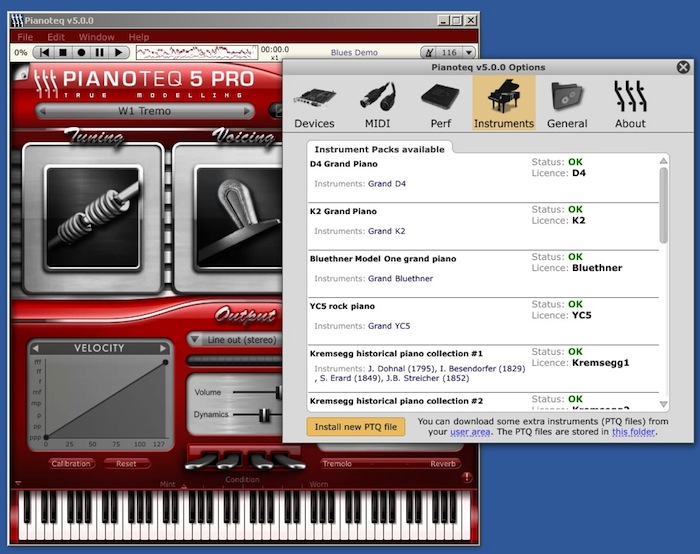Click the Blues Demo file name
Viewport: 700px width, 554px height.
pos(354,53)
